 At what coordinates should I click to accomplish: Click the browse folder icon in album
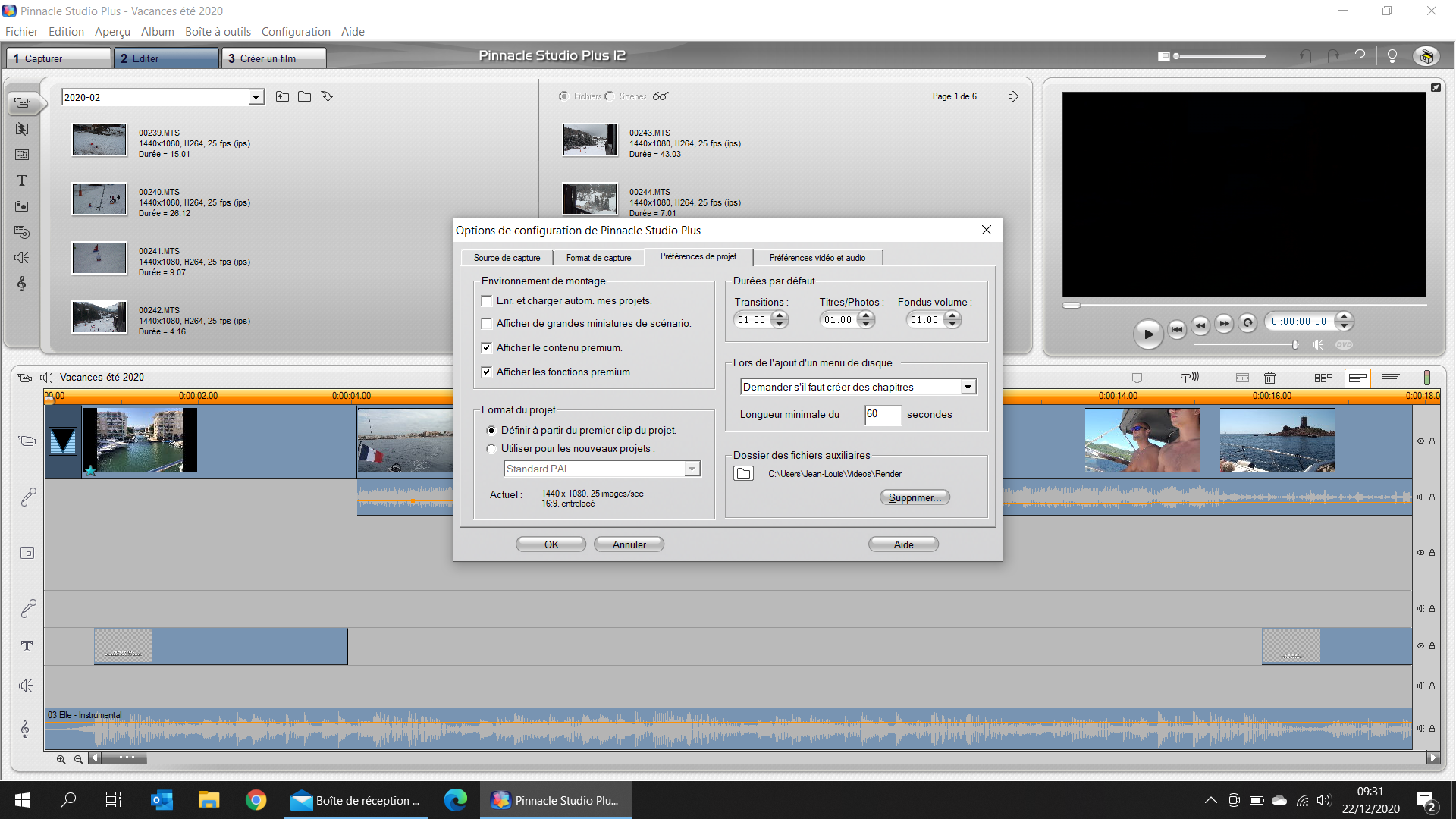point(304,96)
